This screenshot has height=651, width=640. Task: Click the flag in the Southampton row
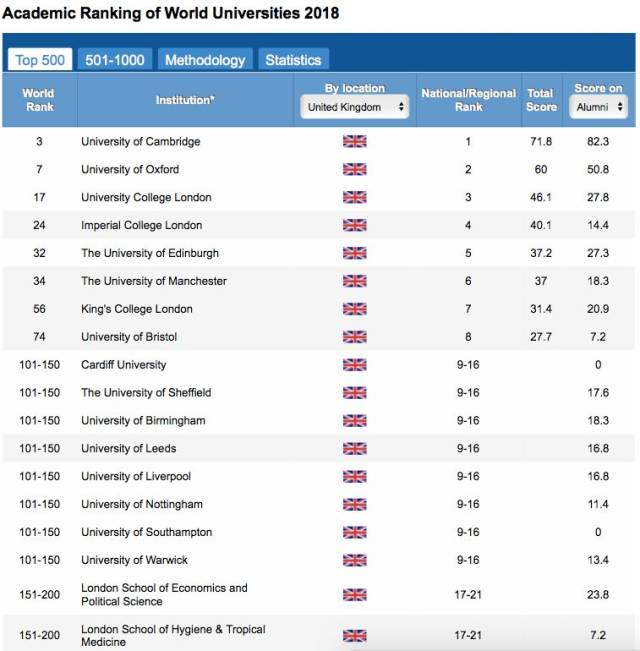pos(355,532)
